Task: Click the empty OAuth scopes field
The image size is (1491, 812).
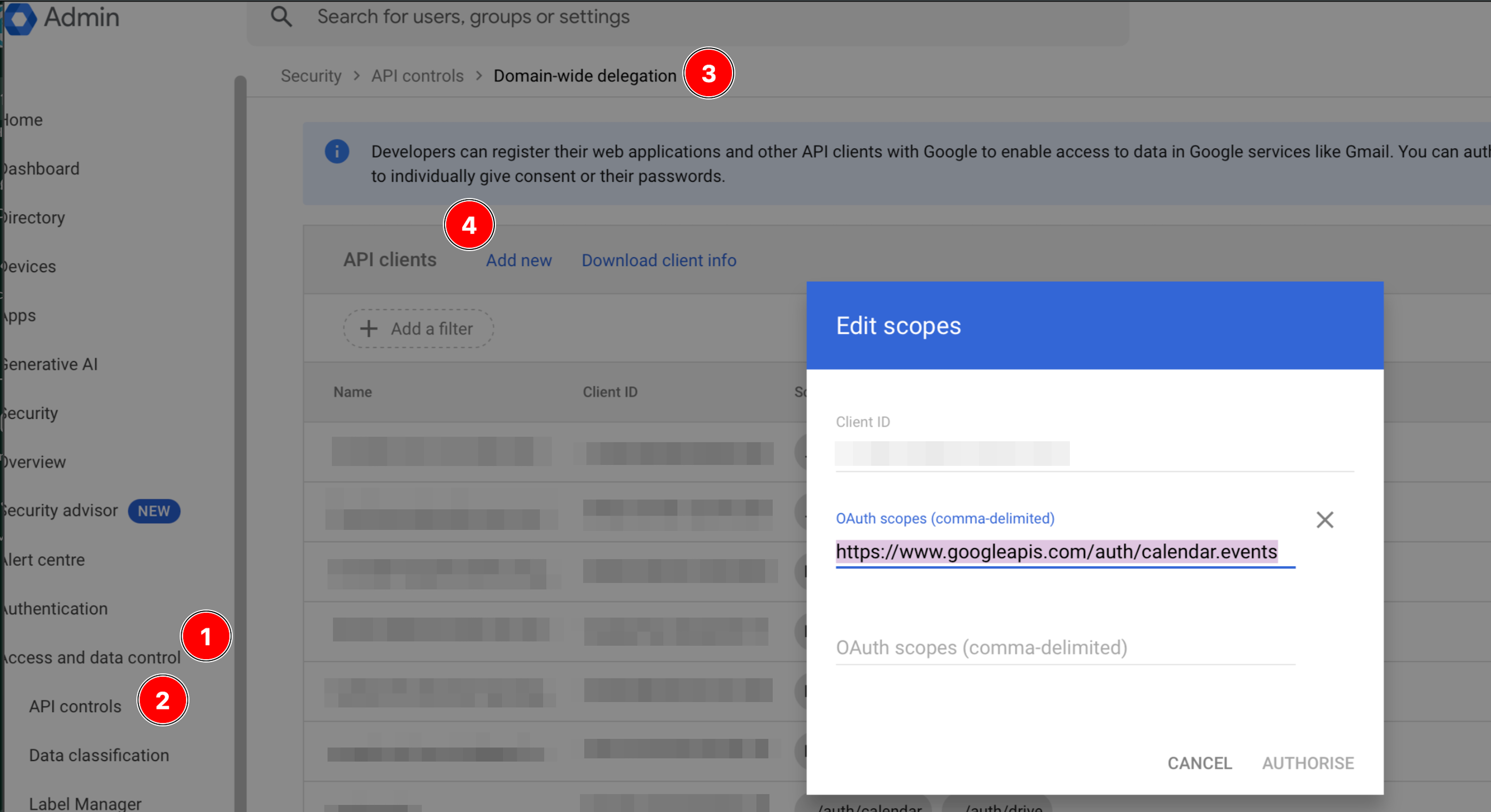Action: tap(1065, 647)
